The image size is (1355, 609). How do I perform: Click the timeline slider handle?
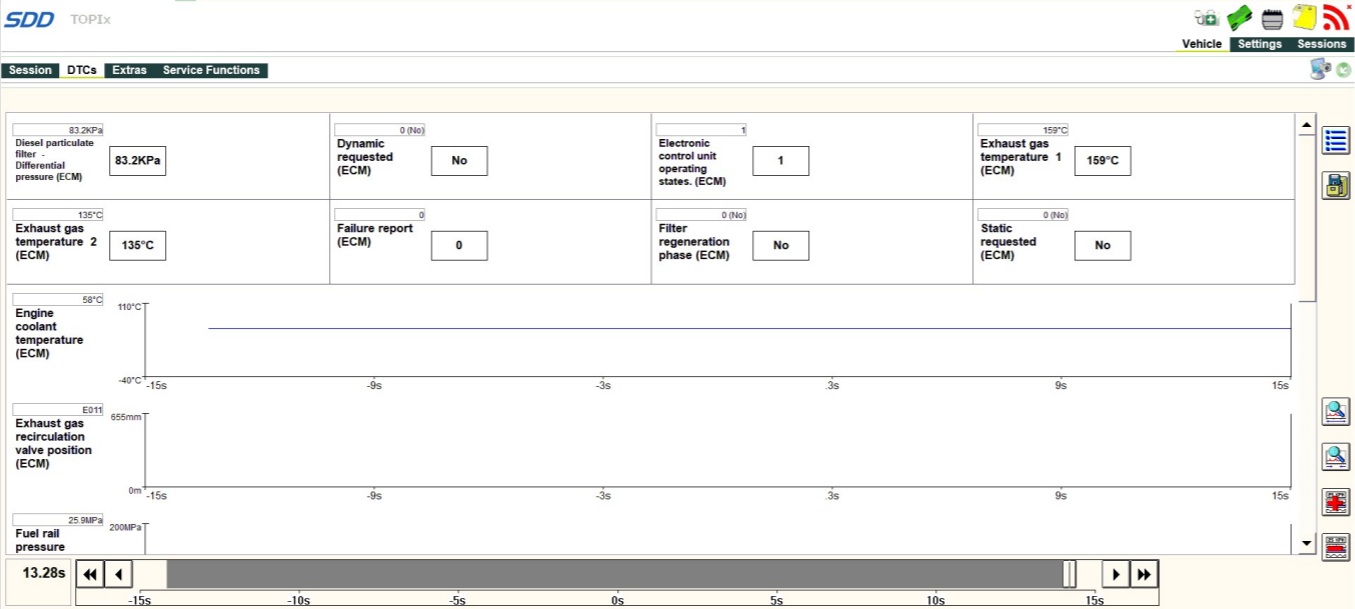click(x=1069, y=574)
